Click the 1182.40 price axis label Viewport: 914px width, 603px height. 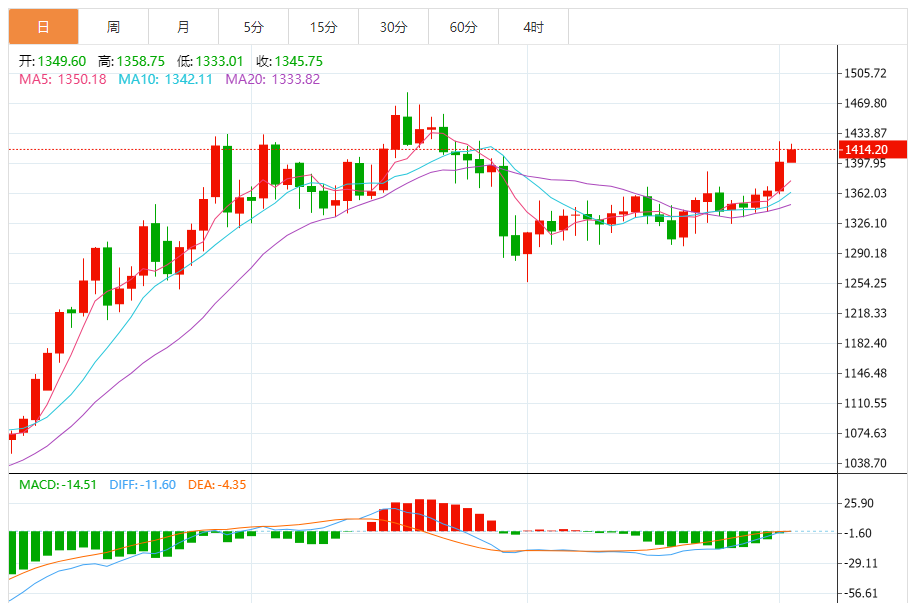866,343
